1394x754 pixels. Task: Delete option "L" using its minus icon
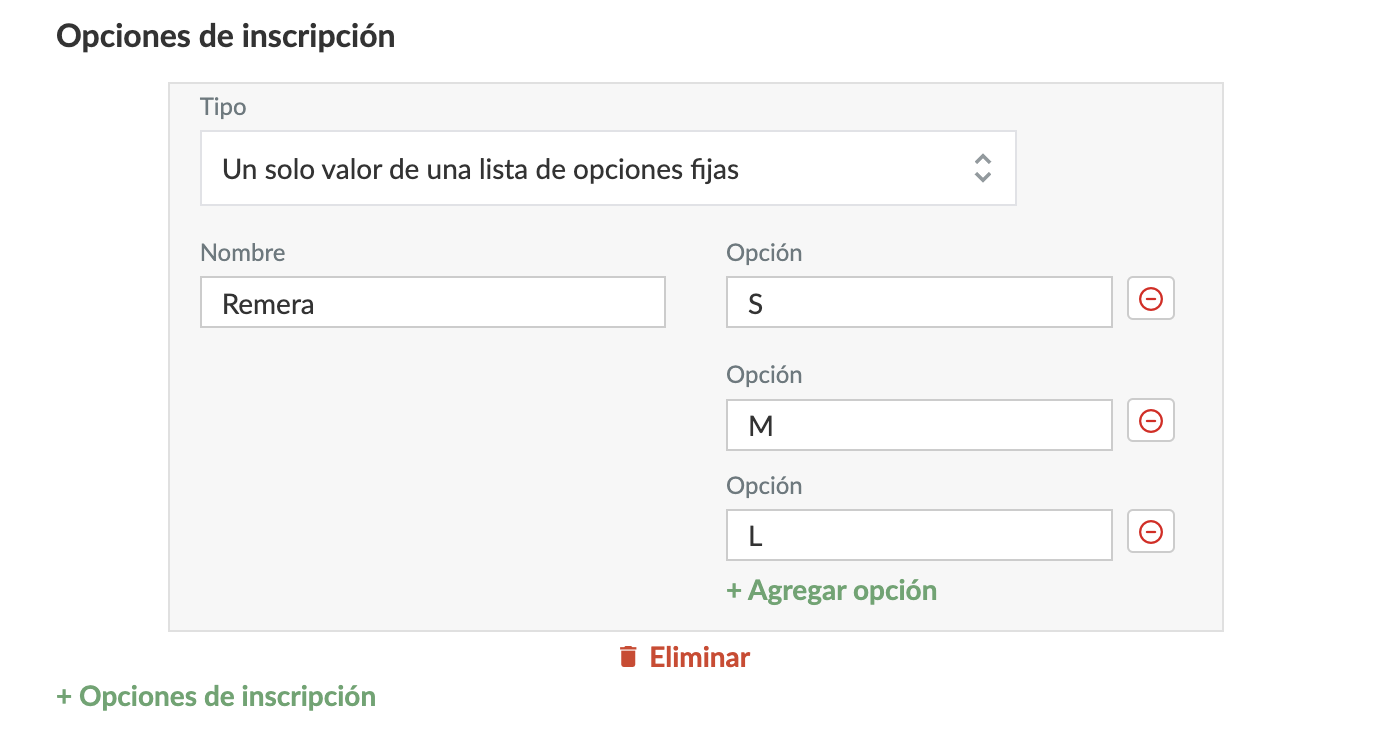(x=1151, y=532)
